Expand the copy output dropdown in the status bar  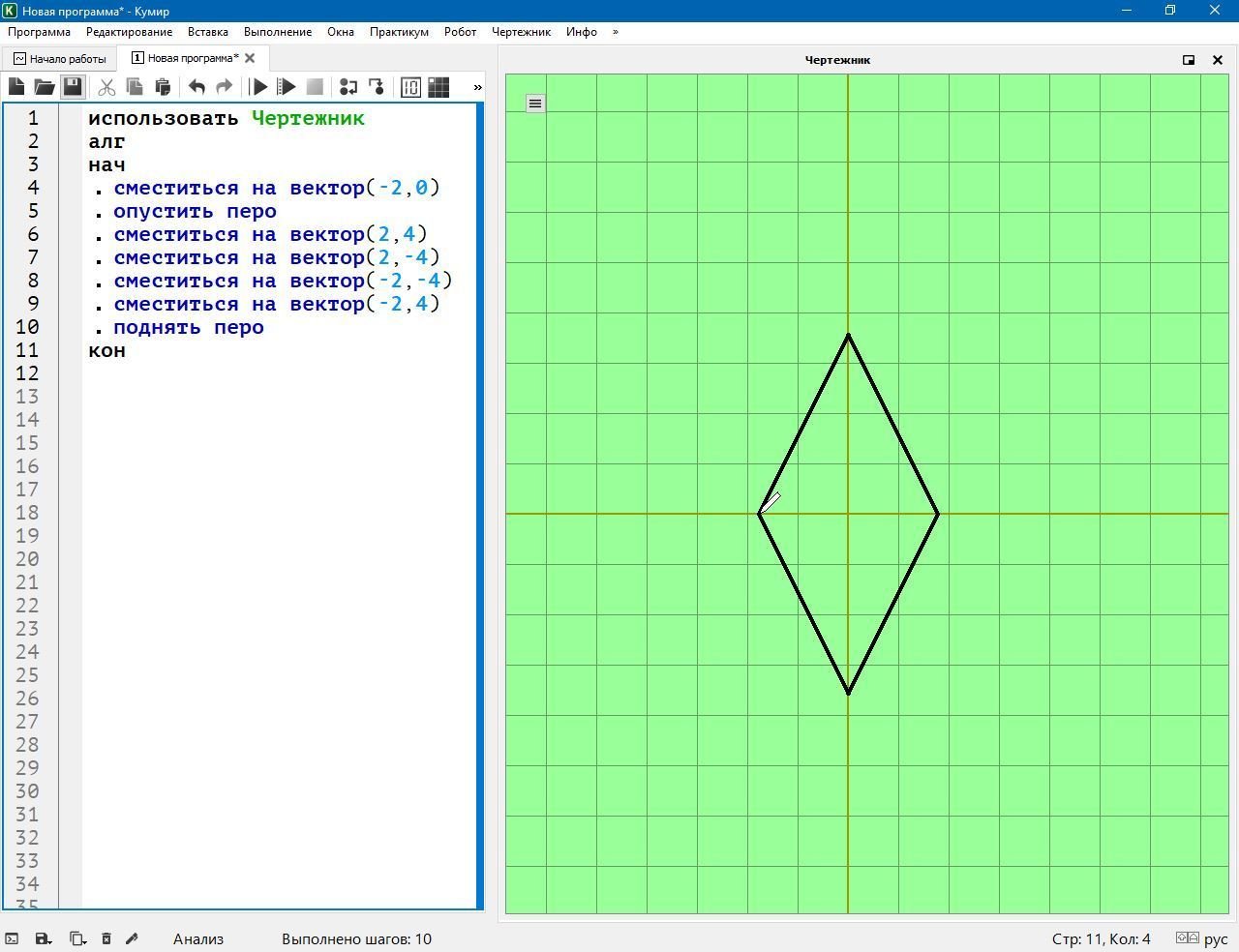click(x=77, y=938)
